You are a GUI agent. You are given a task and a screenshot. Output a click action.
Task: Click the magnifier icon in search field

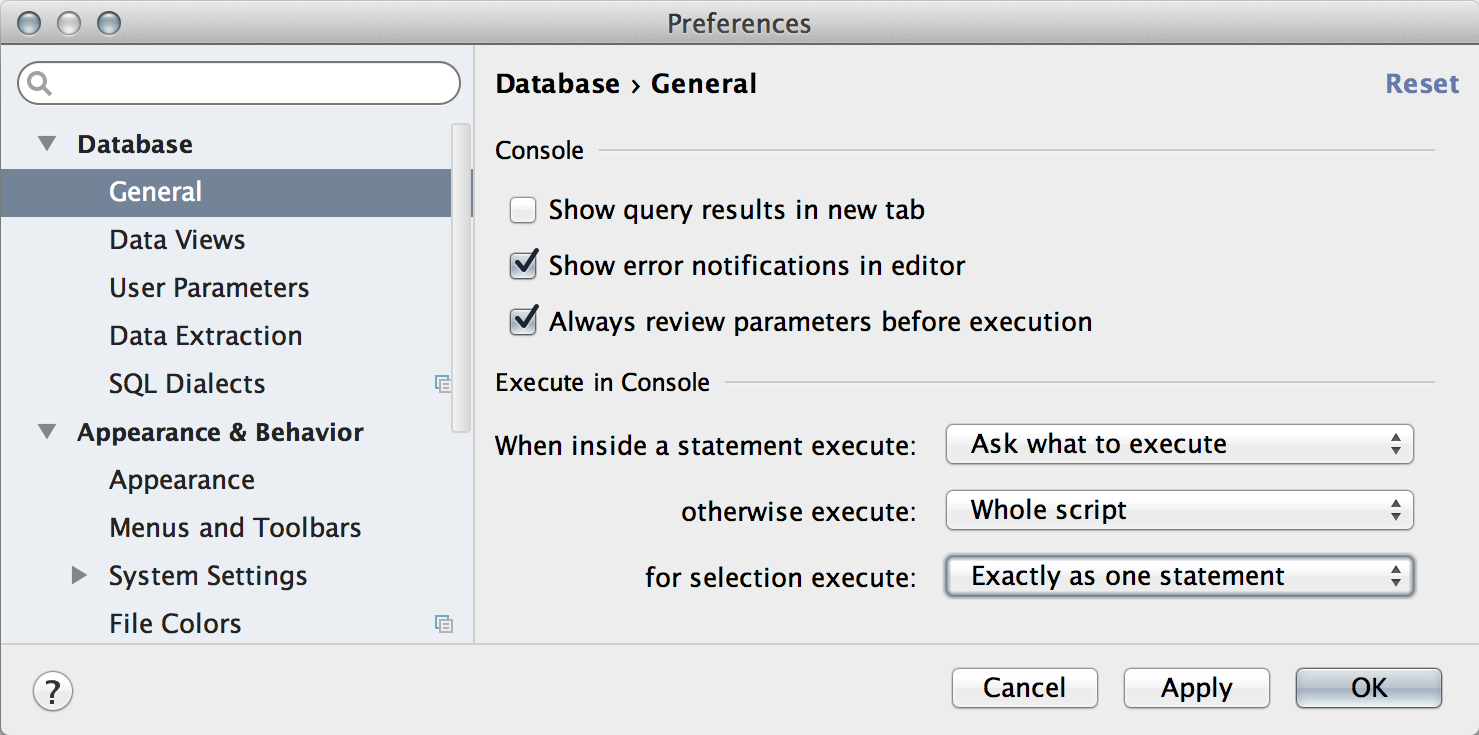[x=42, y=83]
